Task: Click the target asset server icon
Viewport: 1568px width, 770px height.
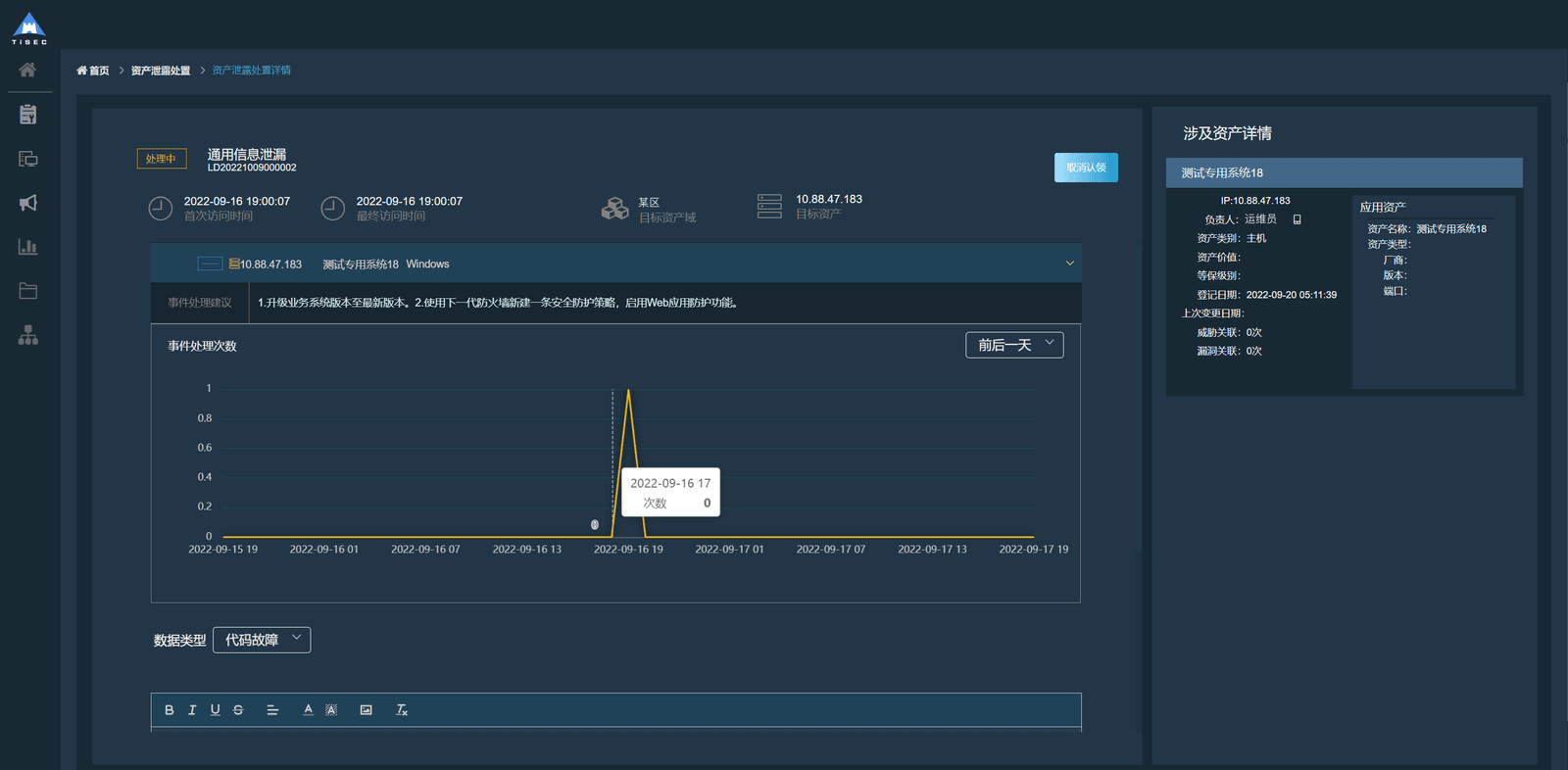Action: click(769, 206)
